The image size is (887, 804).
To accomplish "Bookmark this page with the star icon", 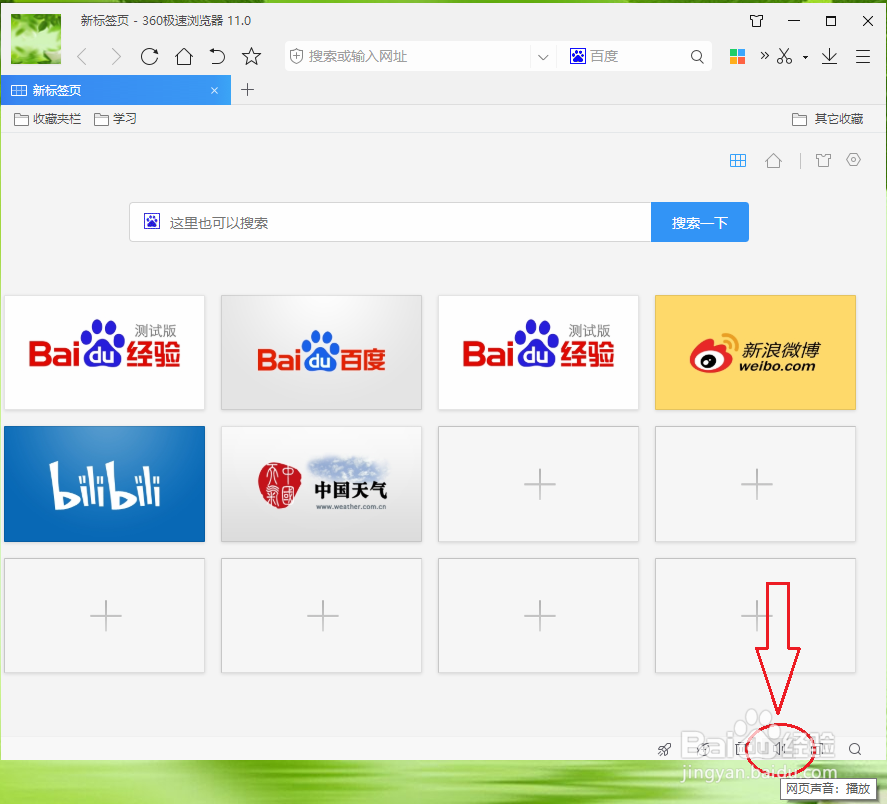I will (x=251, y=57).
